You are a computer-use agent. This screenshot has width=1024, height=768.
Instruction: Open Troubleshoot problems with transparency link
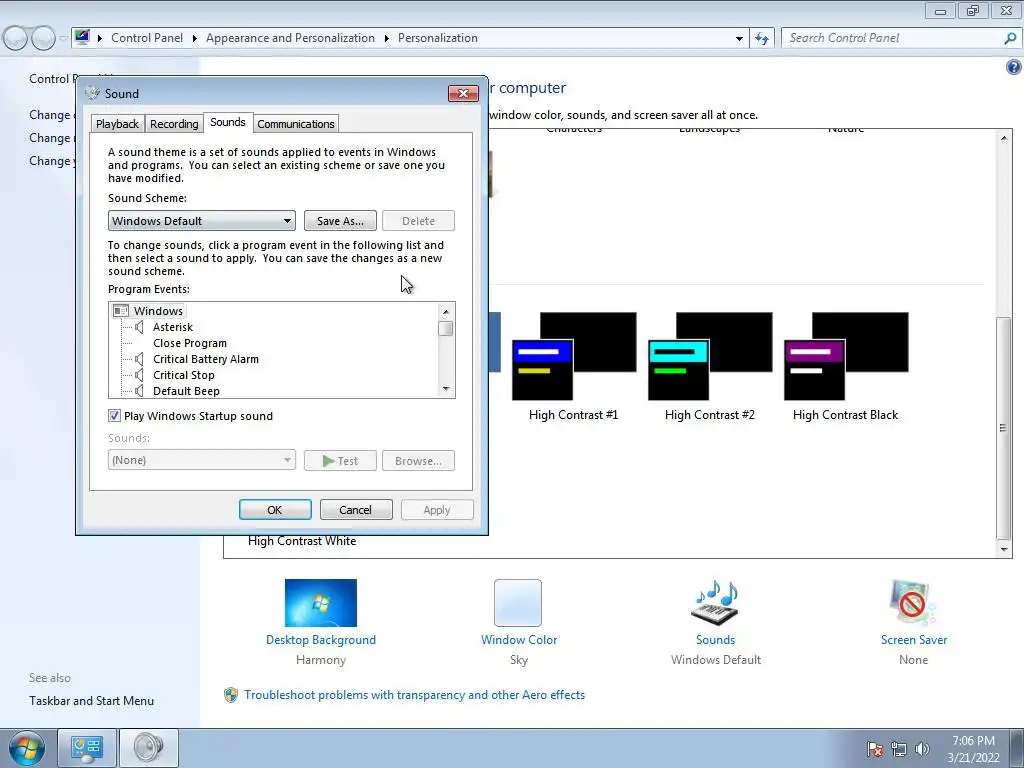(415, 695)
